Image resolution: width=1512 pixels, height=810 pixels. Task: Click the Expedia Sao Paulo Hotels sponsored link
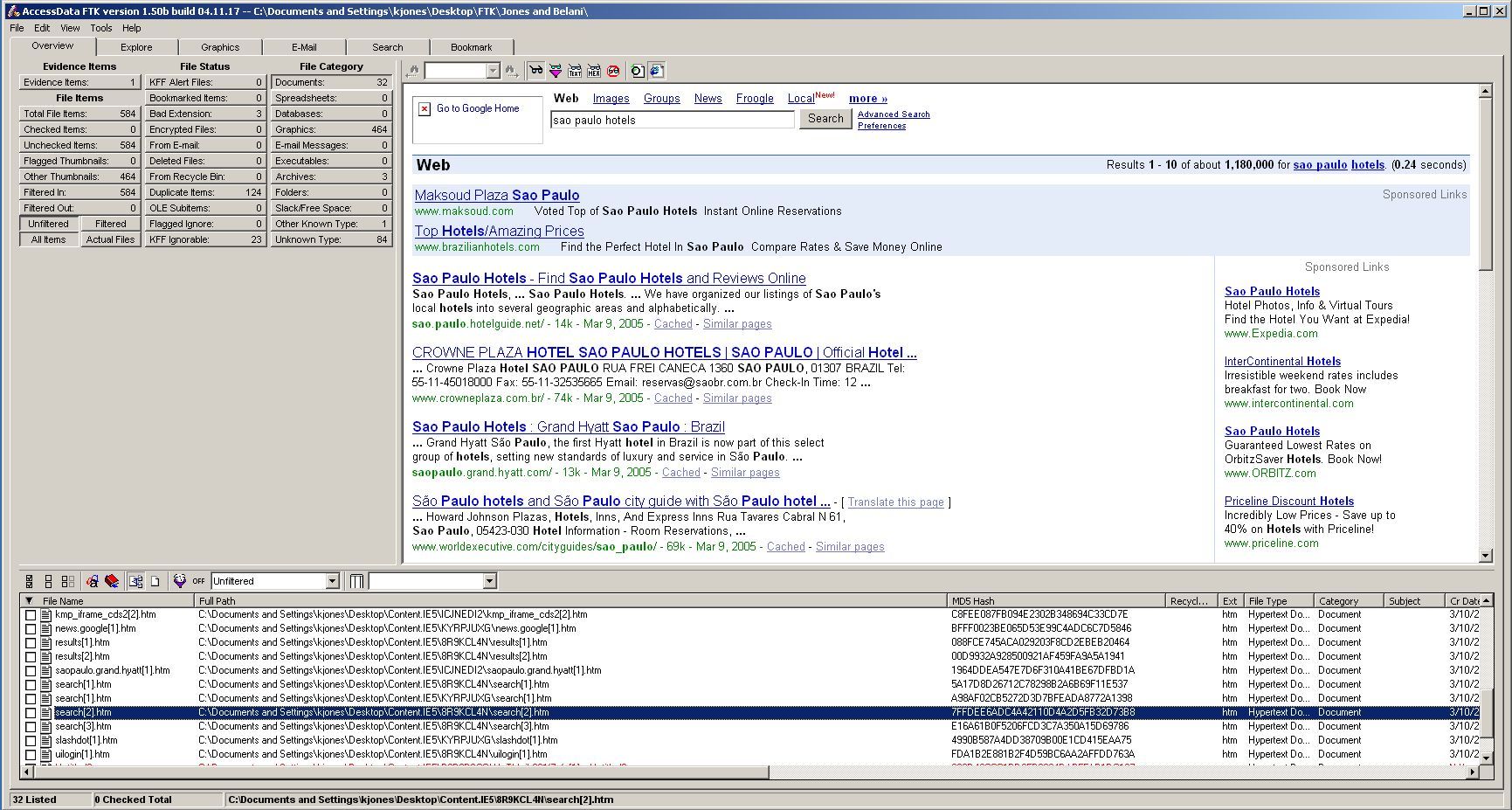[1272, 292]
